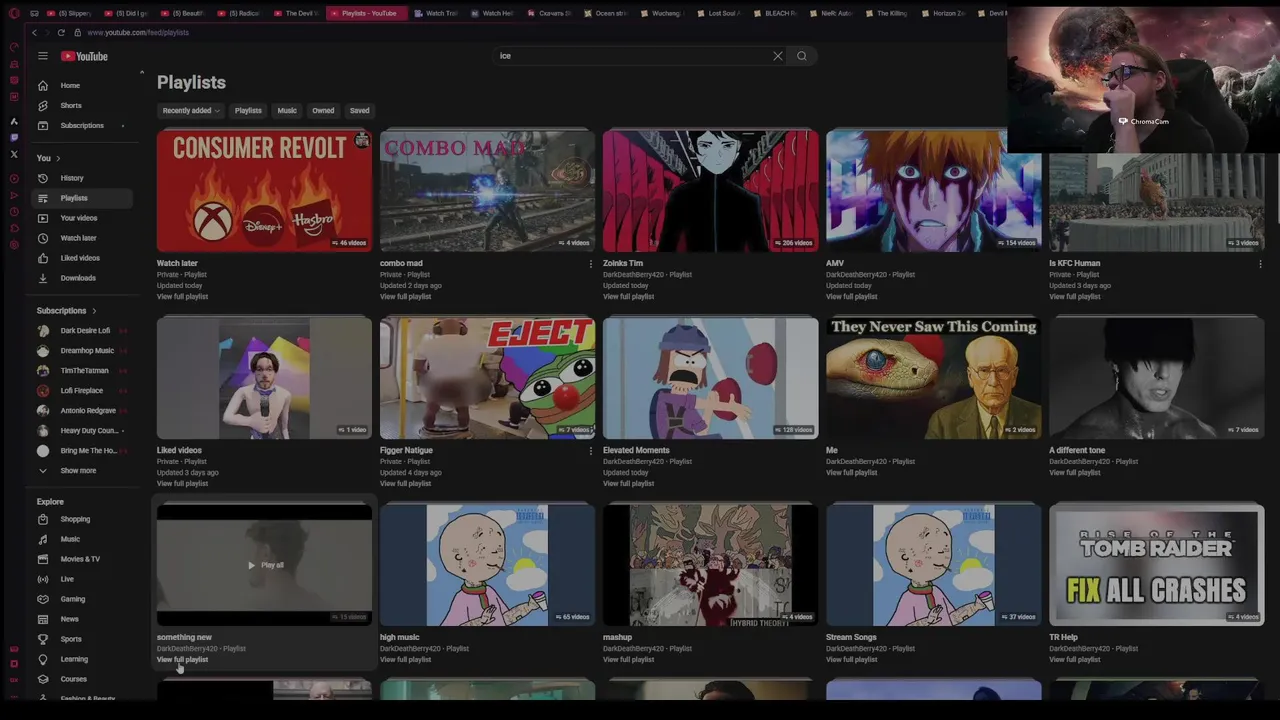Viewport: 1280px width, 720px height.
Task: Open the AMV playlist thumbnail
Action: point(933,190)
